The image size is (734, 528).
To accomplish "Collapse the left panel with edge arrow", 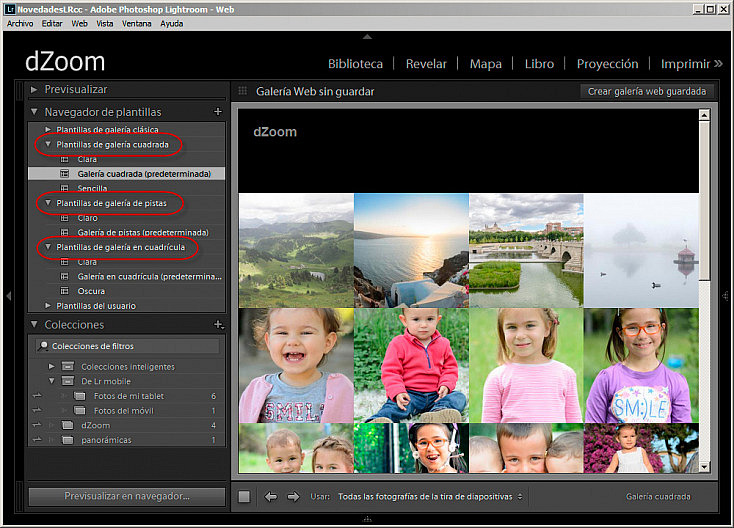I will pyautogui.click(x=8, y=296).
